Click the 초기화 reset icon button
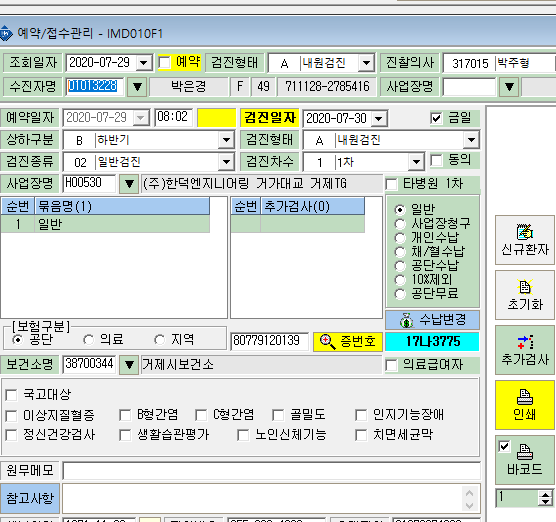The width and height of the screenshot is (556, 522). [524, 295]
